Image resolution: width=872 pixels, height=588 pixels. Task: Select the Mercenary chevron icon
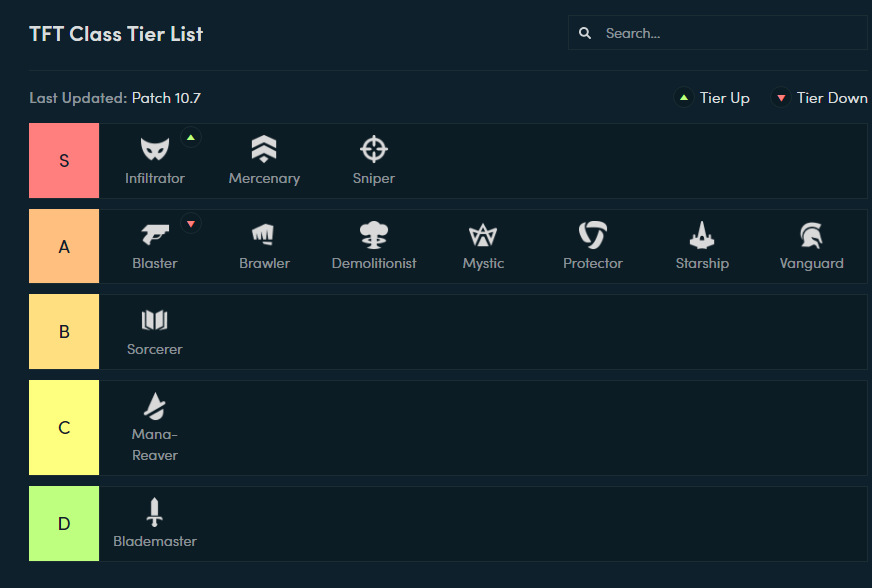click(264, 149)
